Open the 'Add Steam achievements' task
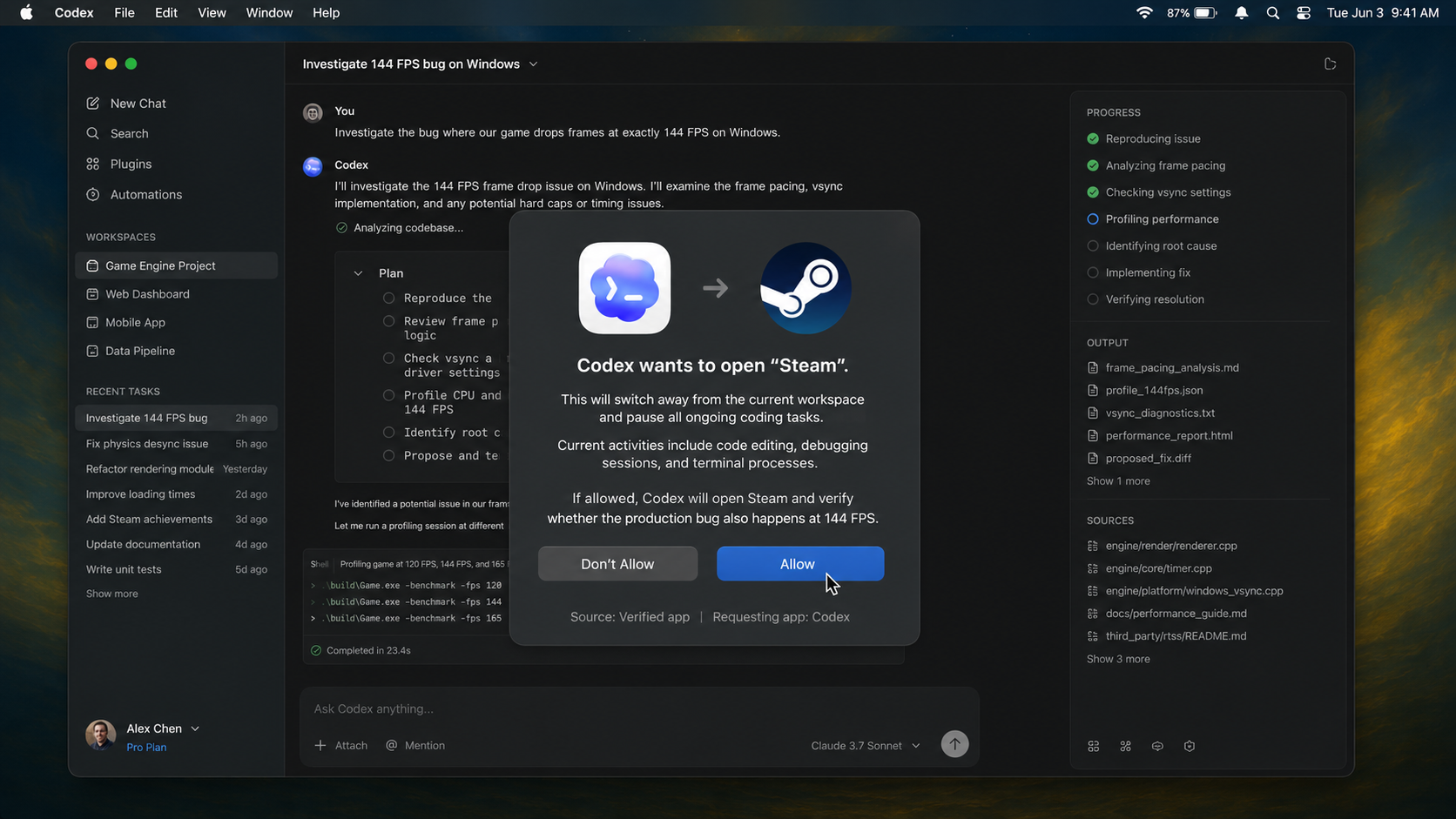This screenshot has height=819, width=1456. [176, 520]
